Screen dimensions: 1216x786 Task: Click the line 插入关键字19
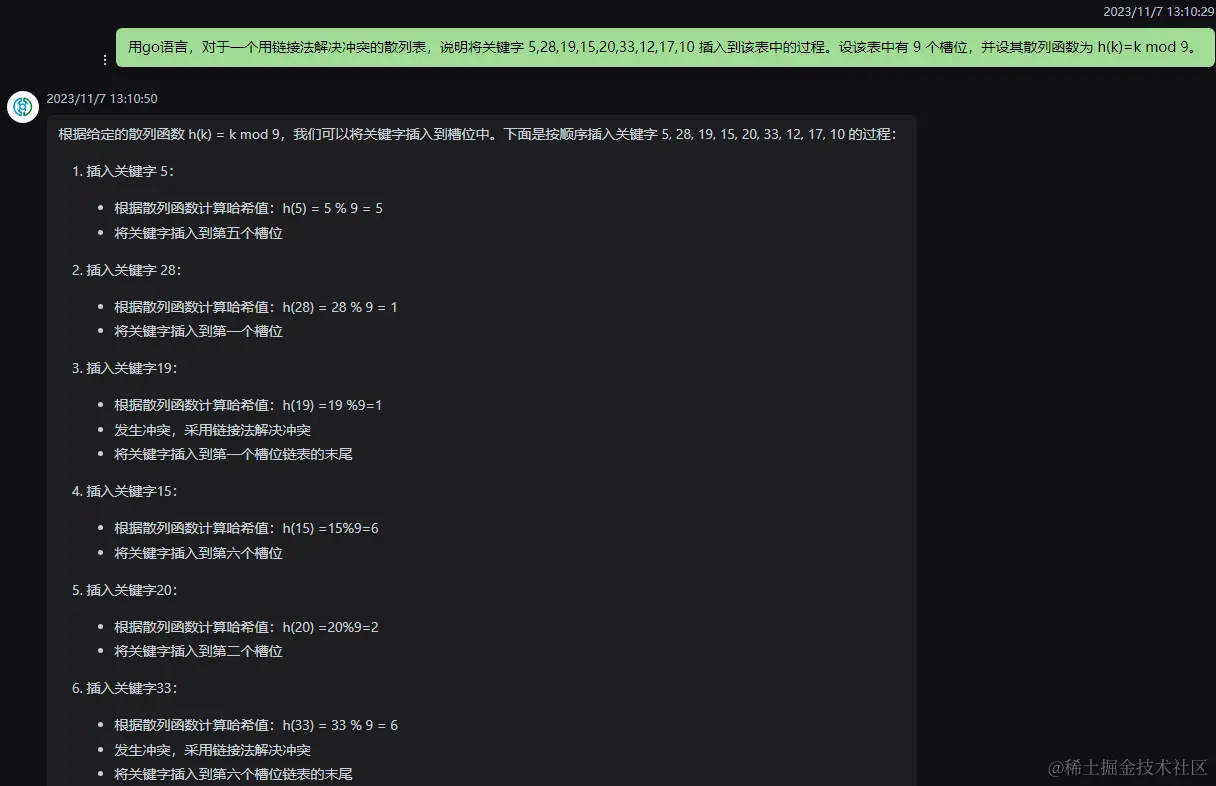tap(124, 368)
